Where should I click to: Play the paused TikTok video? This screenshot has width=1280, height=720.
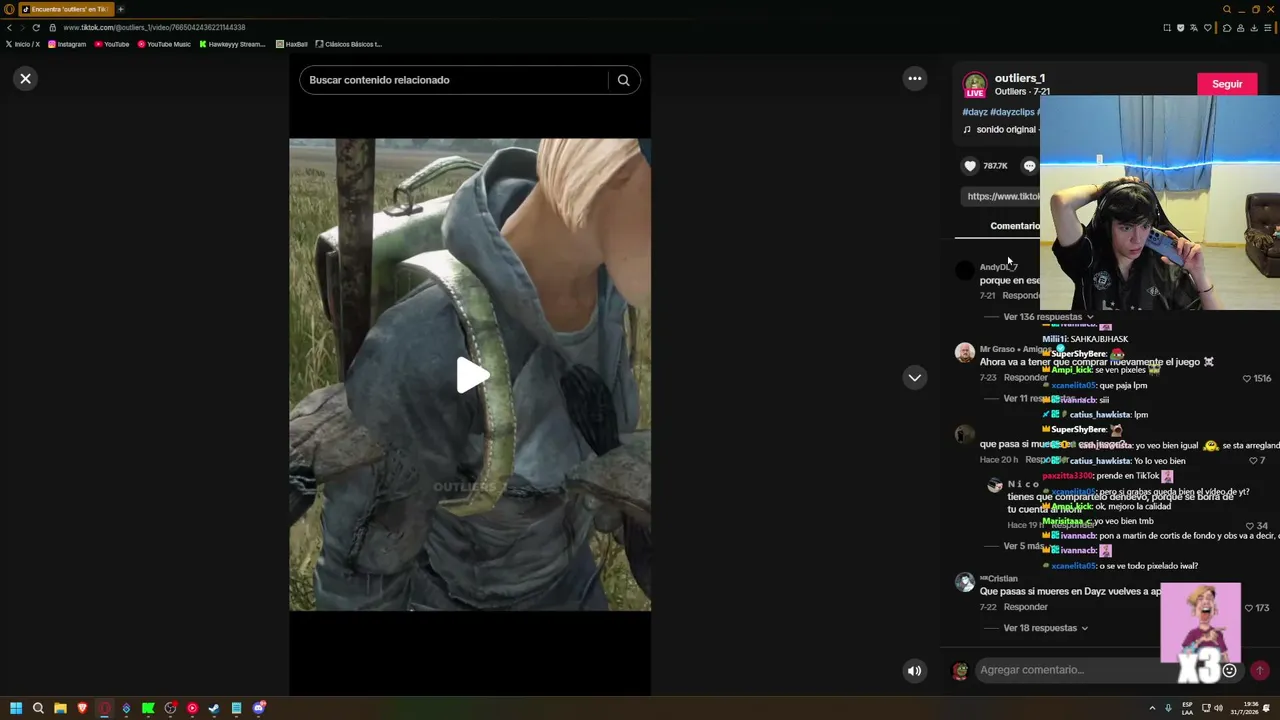(x=471, y=376)
